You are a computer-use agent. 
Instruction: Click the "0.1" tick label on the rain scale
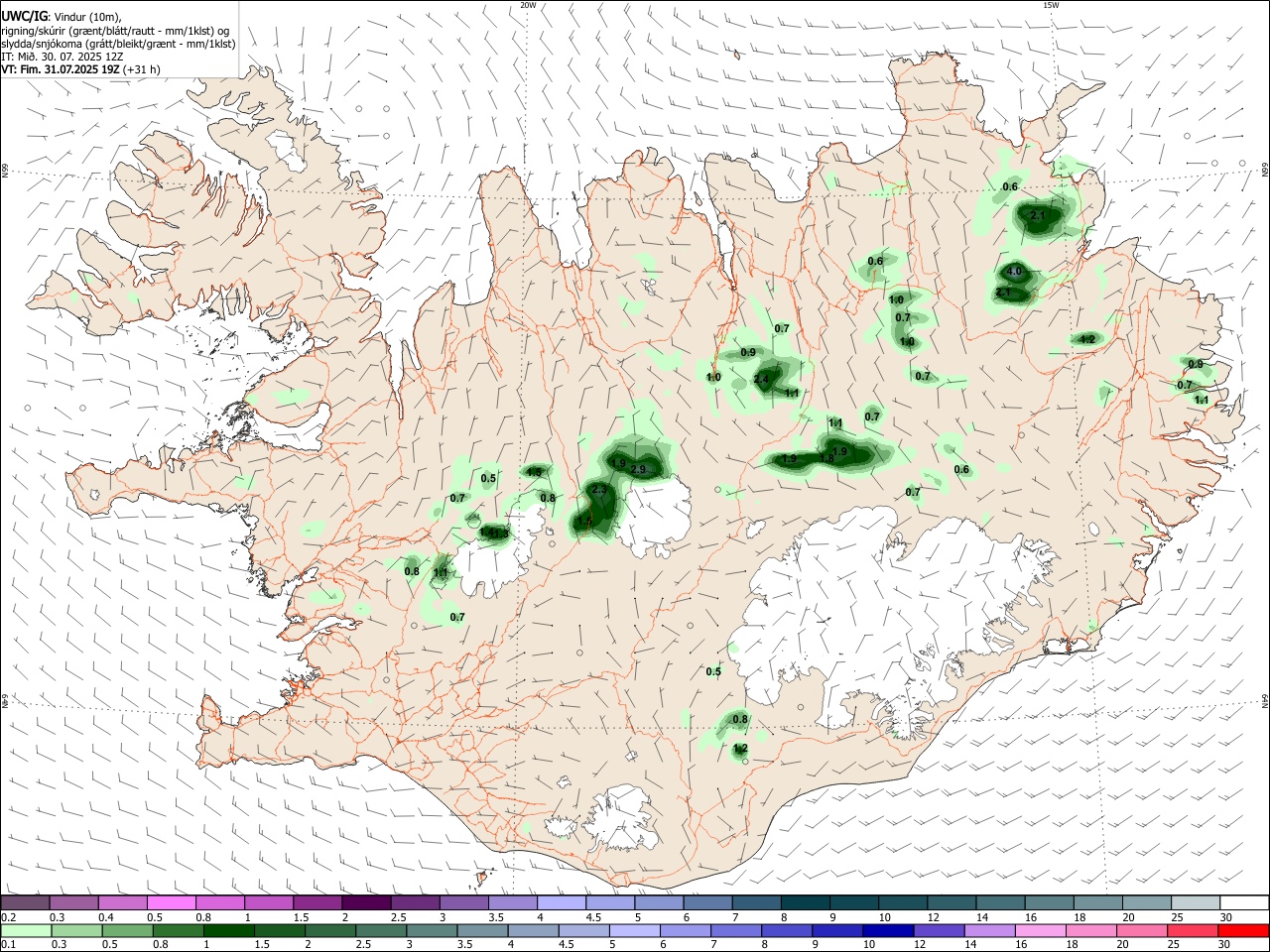(x=8, y=945)
